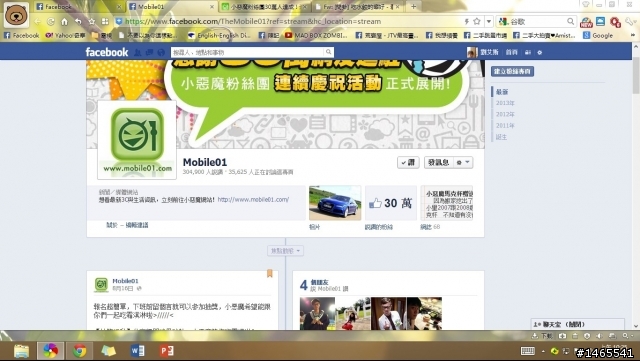Jump to 2012年 in the timeline
Viewport: 640px width, 361px height.
point(505,114)
